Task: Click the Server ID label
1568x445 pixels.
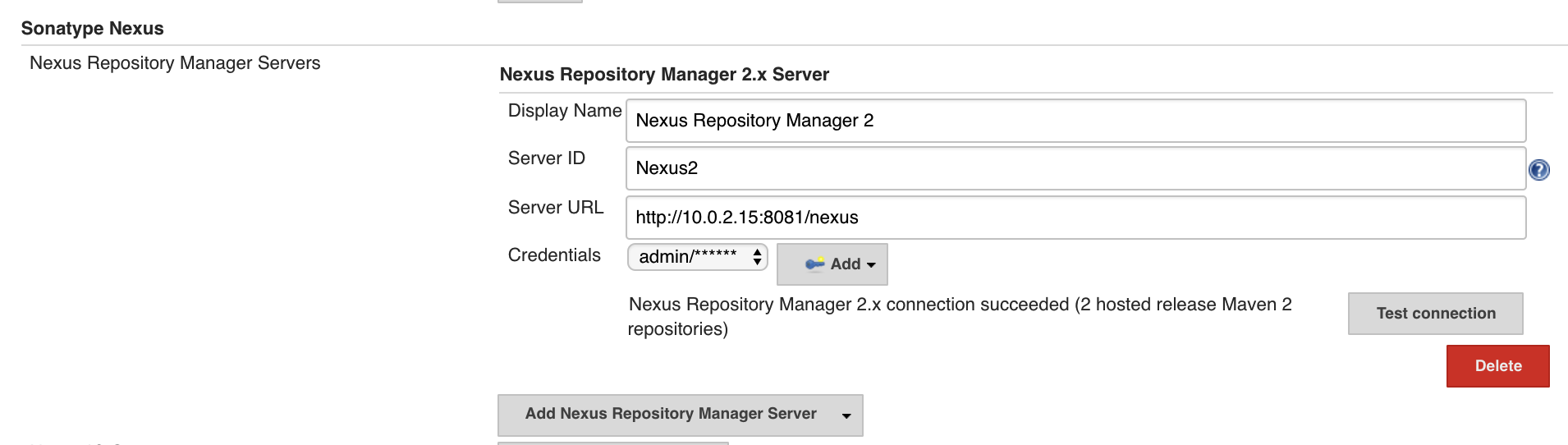Action: [546, 158]
